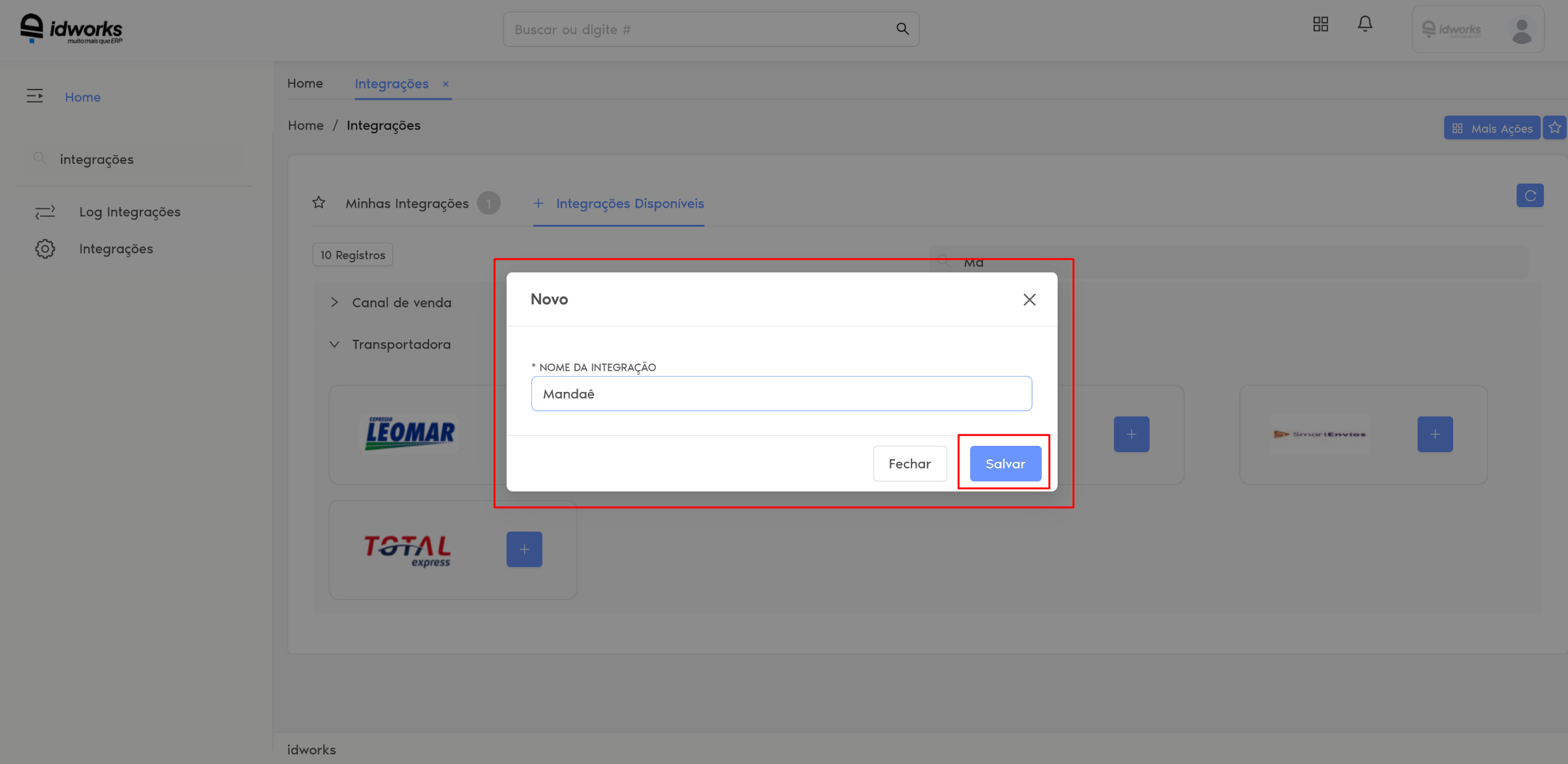The width and height of the screenshot is (1568, 764).
Task: Click the Salvar button in dialog
Action: coord(1005,464)
